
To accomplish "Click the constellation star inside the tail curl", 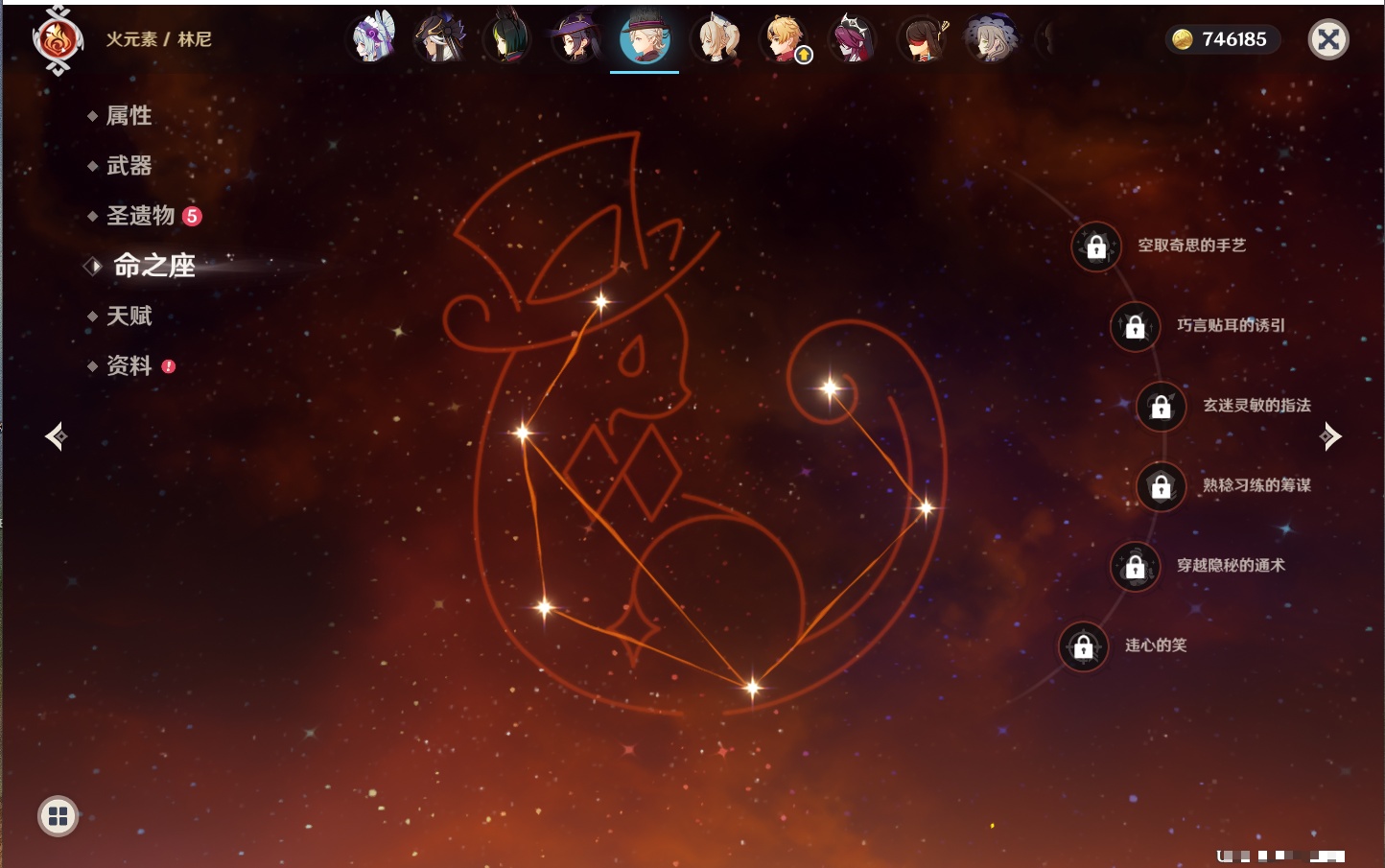I will pos(831,388).
